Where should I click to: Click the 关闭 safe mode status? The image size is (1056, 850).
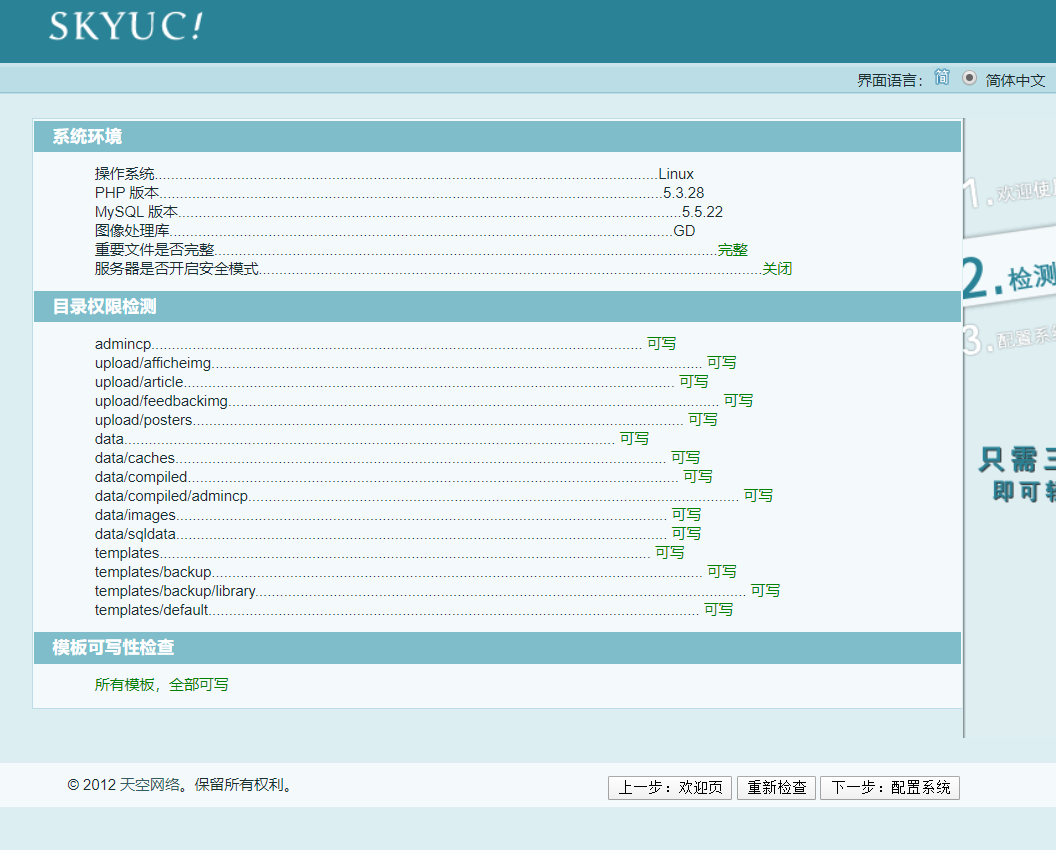click(777, 269)
